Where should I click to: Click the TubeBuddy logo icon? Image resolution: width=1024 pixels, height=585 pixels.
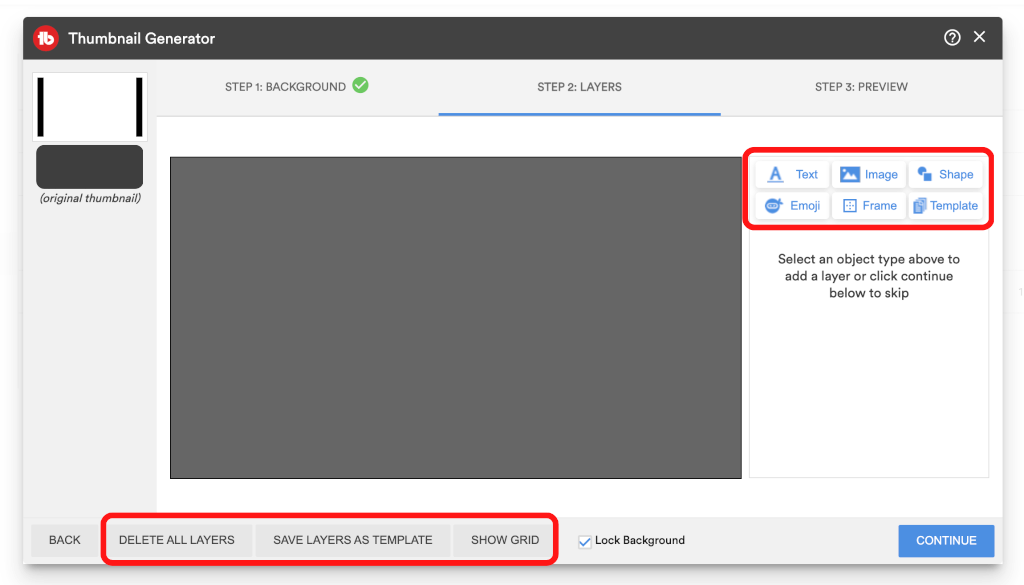[x=46, y=39]
